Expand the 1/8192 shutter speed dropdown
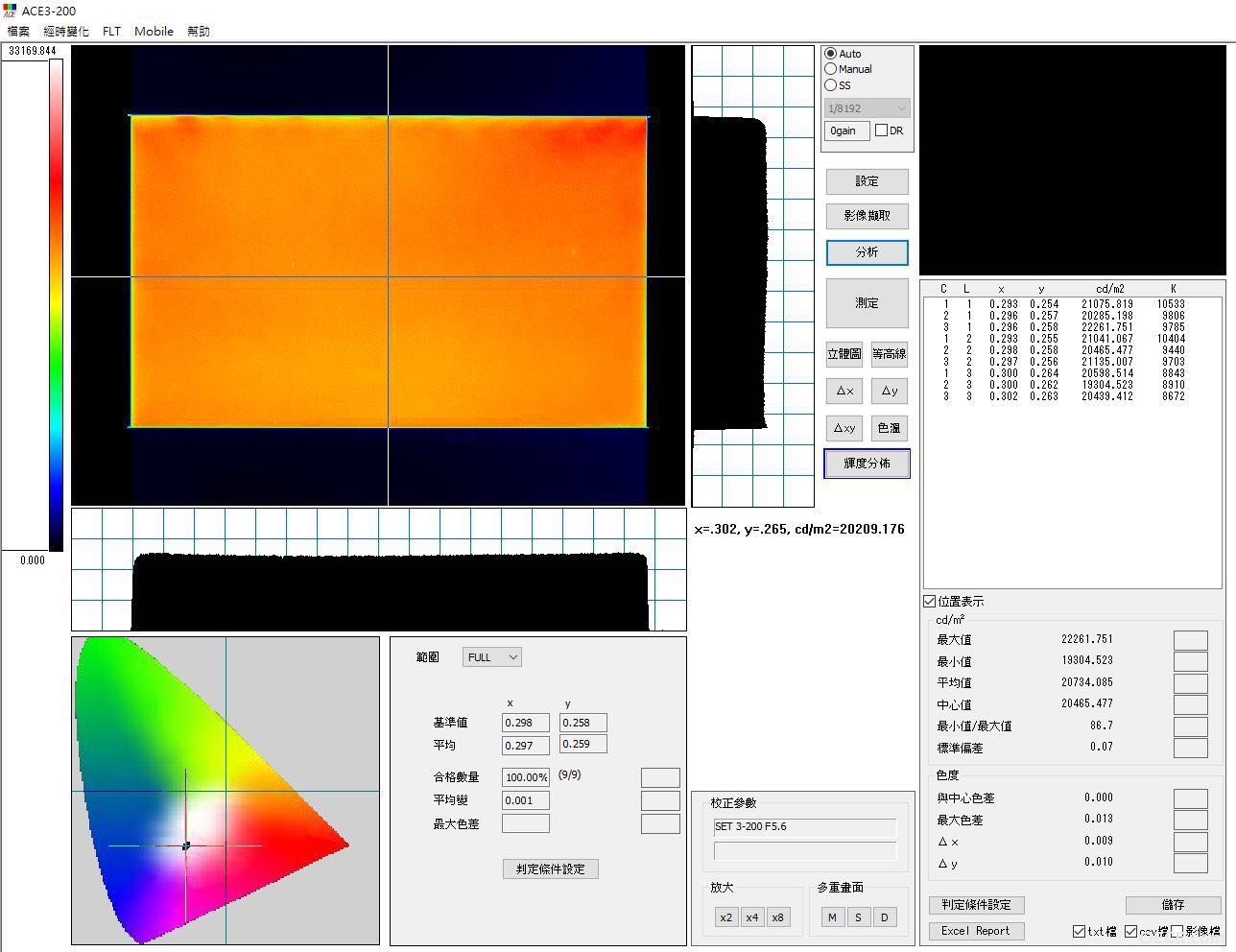Screen dimensions: 1236x952 pos(867,108)
